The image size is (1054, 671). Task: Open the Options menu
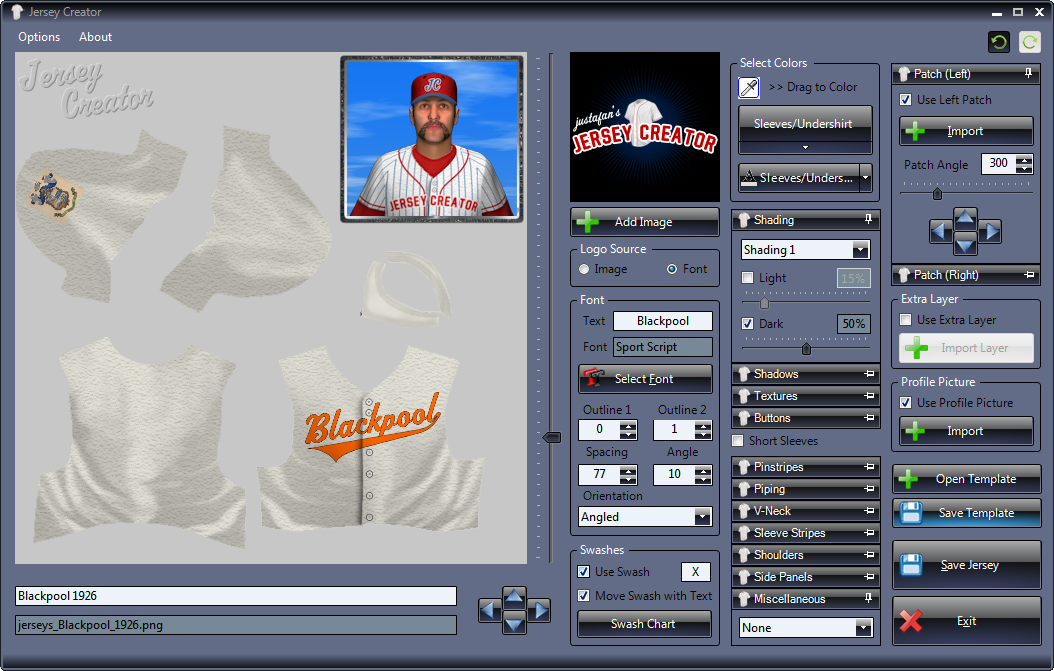pyautogui.click(x=39, y=37)
